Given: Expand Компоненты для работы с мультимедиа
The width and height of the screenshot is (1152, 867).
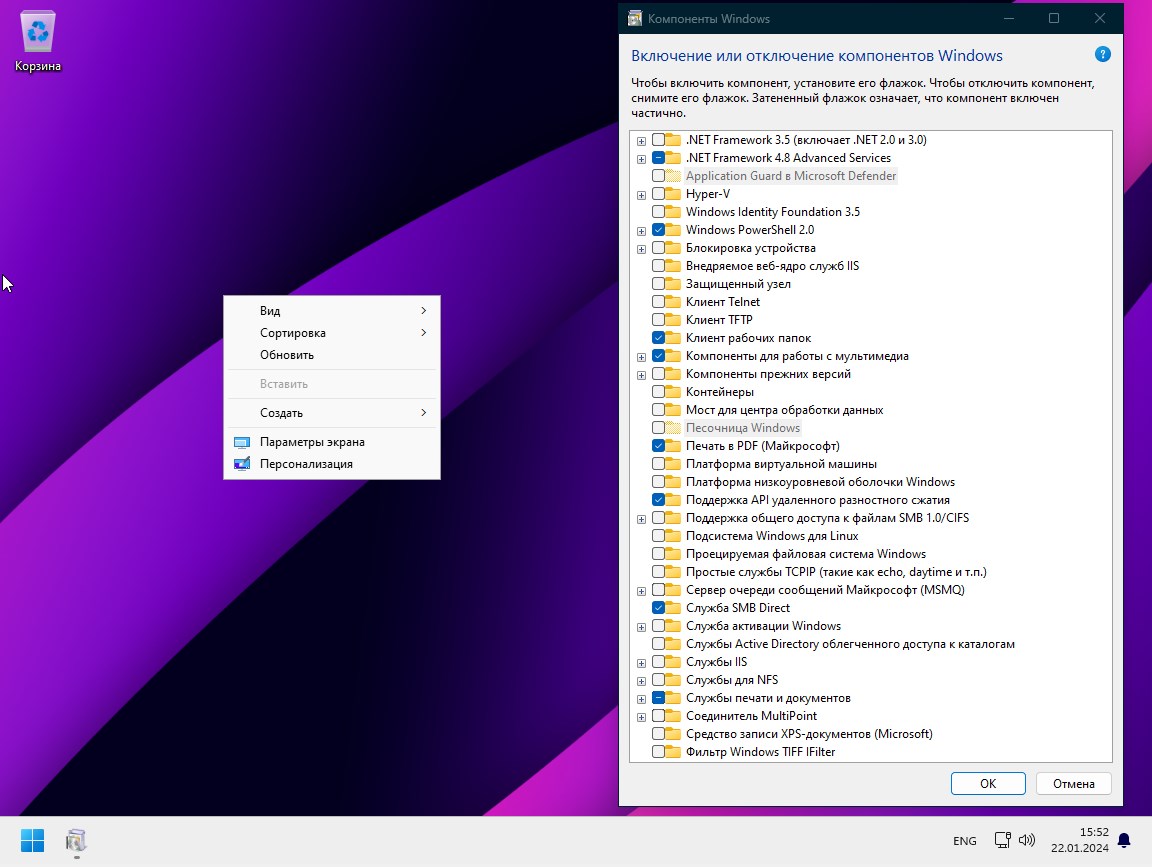Looking at the screenshot, I should (641, 357).
